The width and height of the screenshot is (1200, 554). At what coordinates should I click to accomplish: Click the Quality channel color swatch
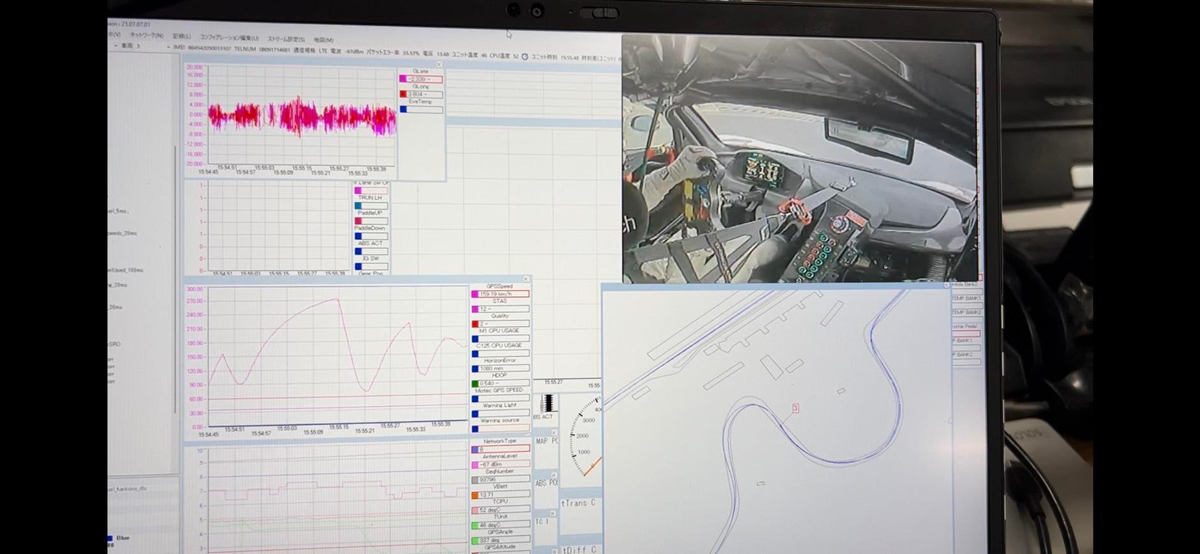475,323
